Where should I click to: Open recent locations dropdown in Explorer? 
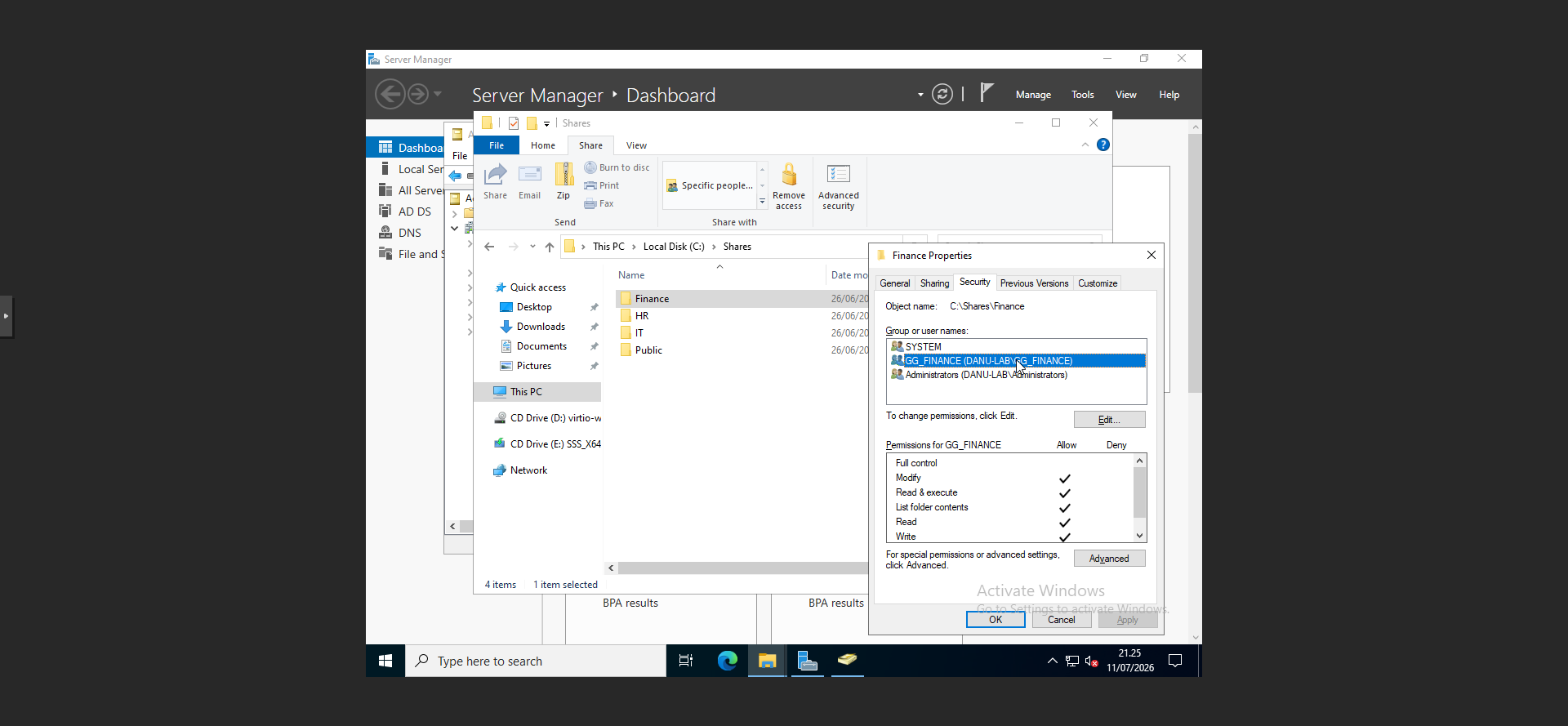[x=532, y=247]
